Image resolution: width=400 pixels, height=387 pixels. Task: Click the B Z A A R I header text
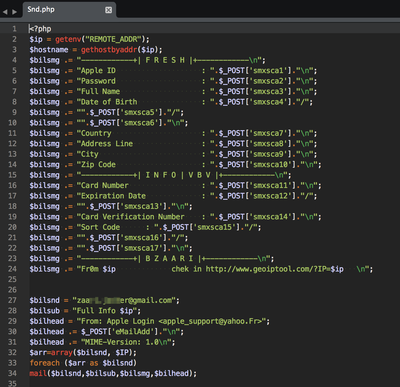point(169,259)
